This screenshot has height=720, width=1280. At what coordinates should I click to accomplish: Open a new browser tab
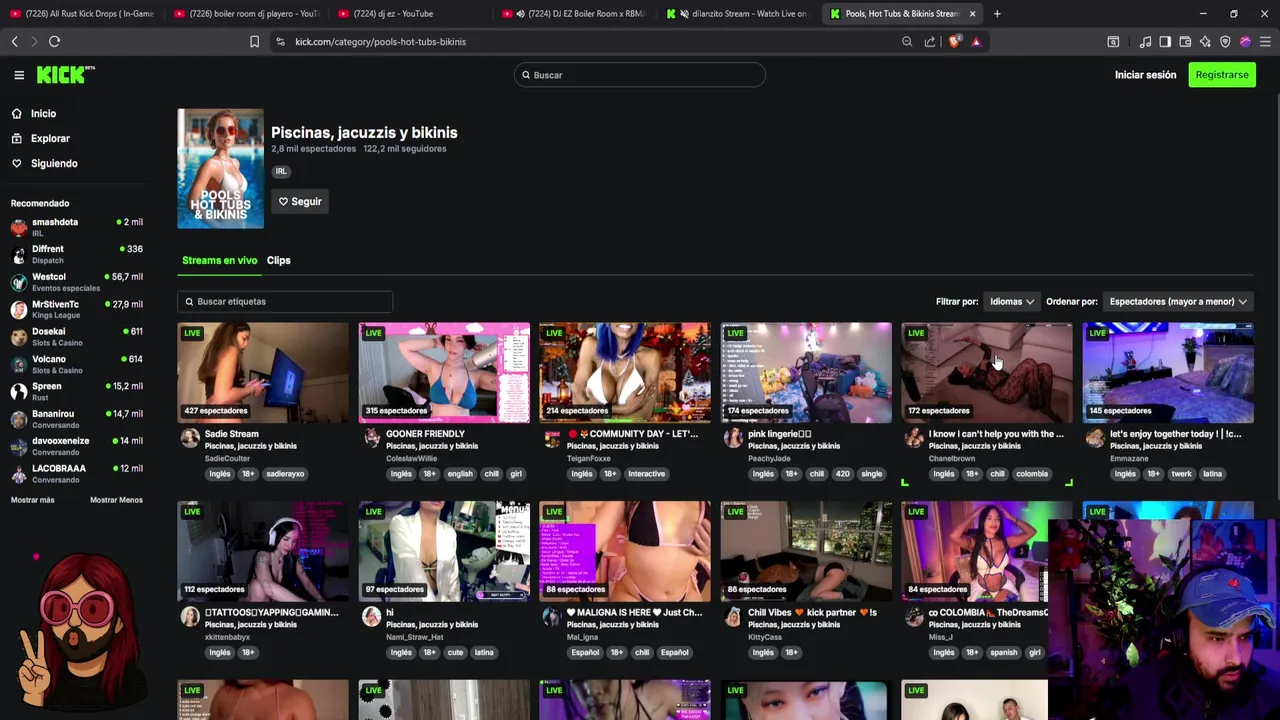(997, 13)
